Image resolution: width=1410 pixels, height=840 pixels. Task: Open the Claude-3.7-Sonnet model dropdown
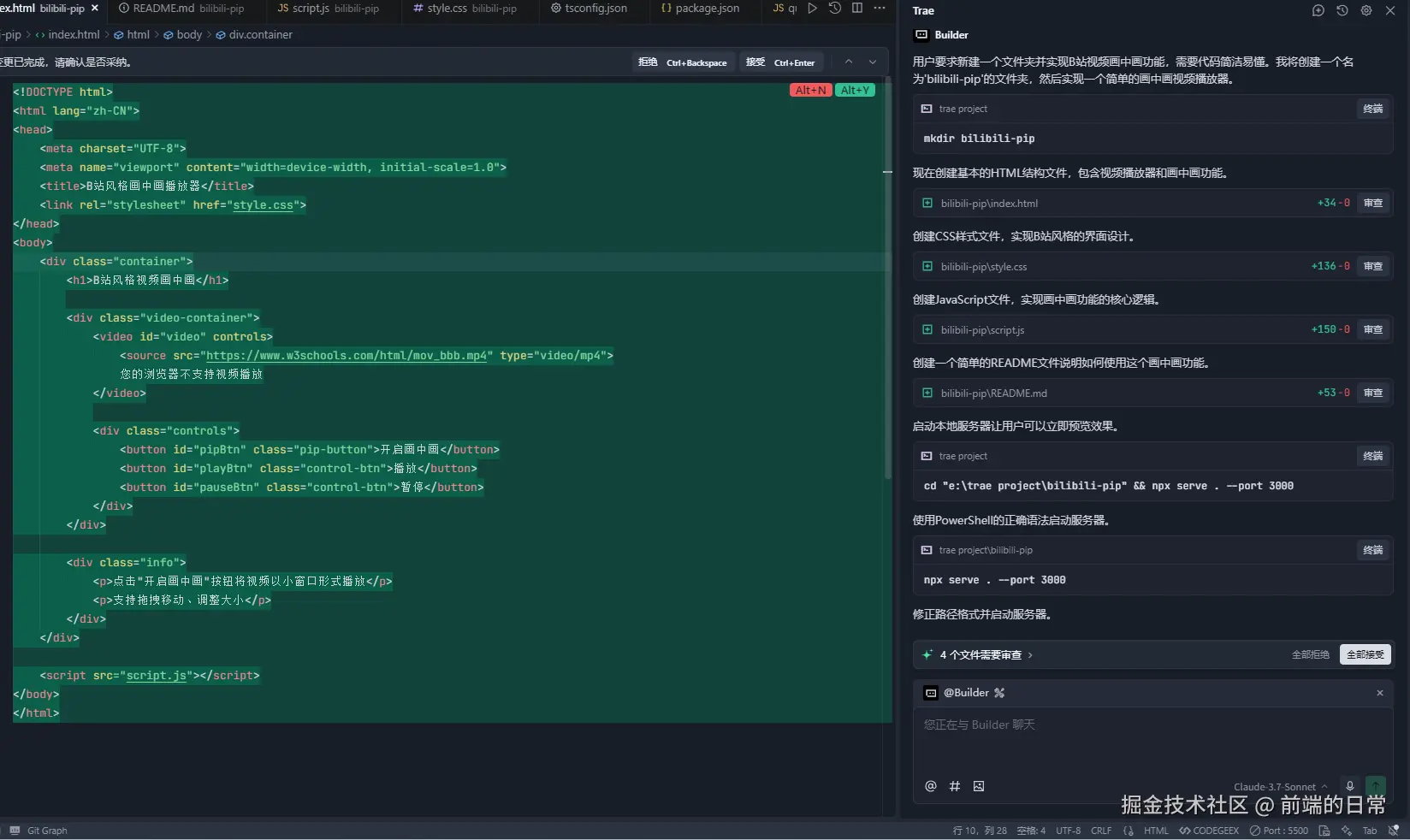[x=1280, y=787]
